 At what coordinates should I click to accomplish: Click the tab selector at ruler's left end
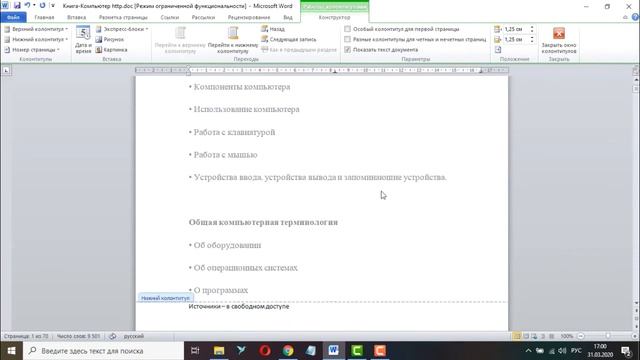click(x=6, y=71)
